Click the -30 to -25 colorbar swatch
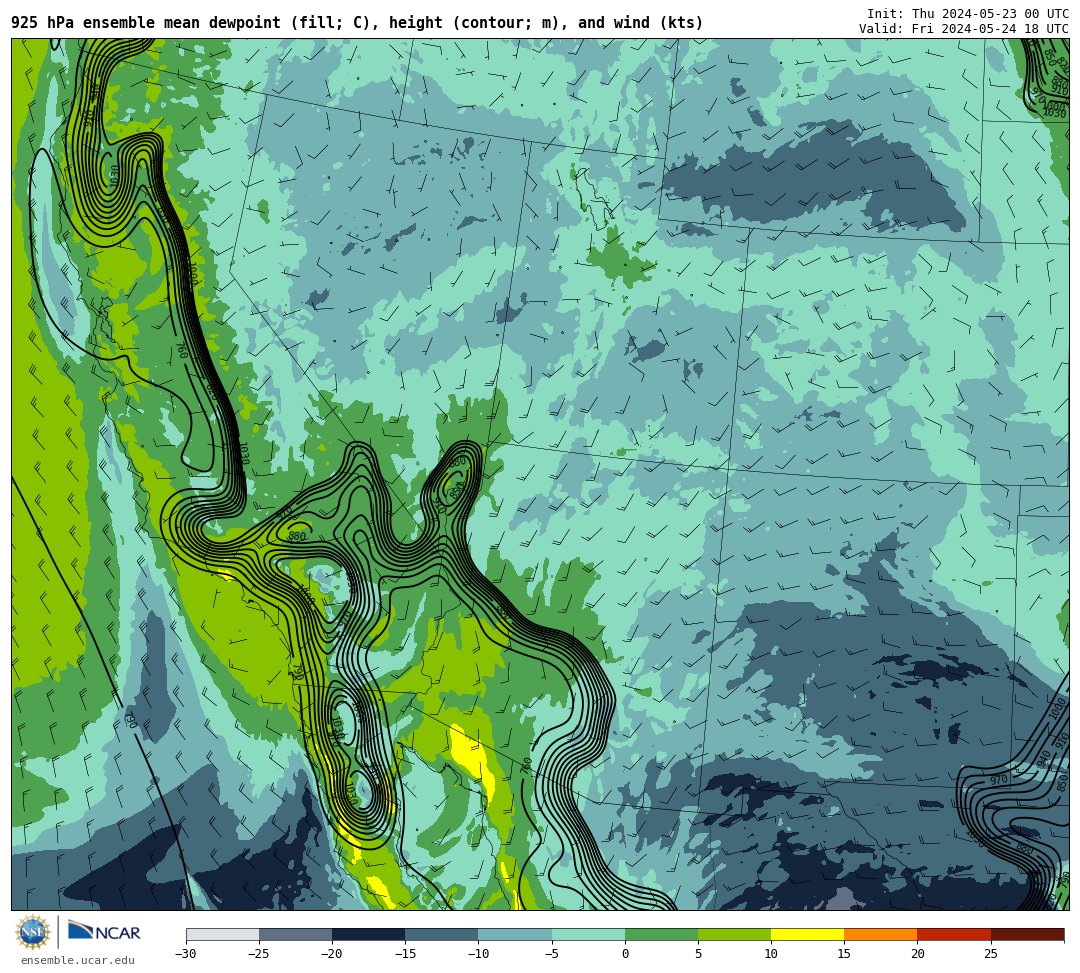This screenshot has height=973, width=1080. click(222, 934)
